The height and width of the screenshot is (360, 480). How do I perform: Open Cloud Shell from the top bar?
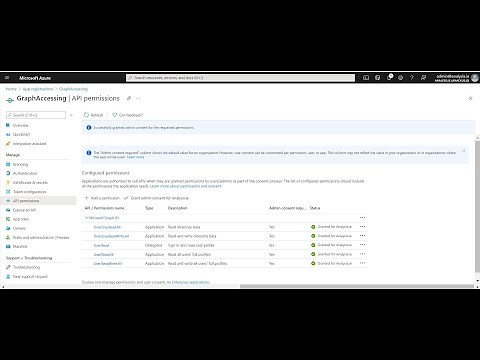coord(366,78)
